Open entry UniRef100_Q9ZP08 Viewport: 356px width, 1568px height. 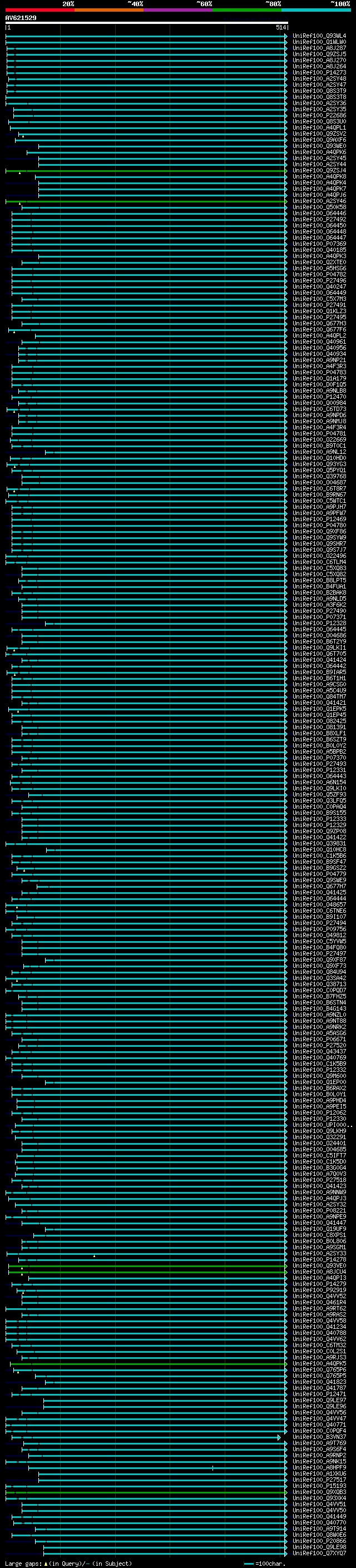319,832
